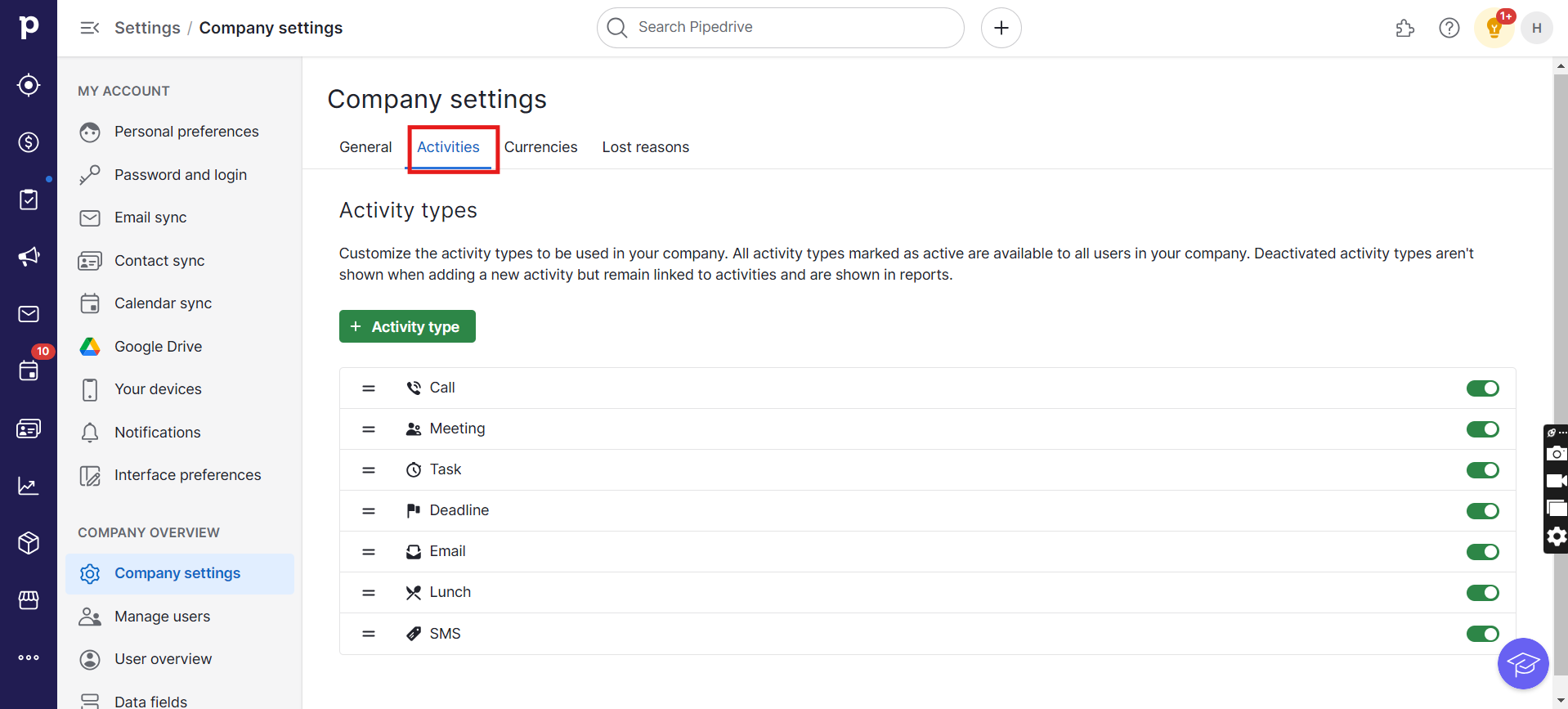The height and width of the screenshot is (709, 1568).
Task: Click the gear icon on the capture toolbar
Action: tap(1557, 536)
